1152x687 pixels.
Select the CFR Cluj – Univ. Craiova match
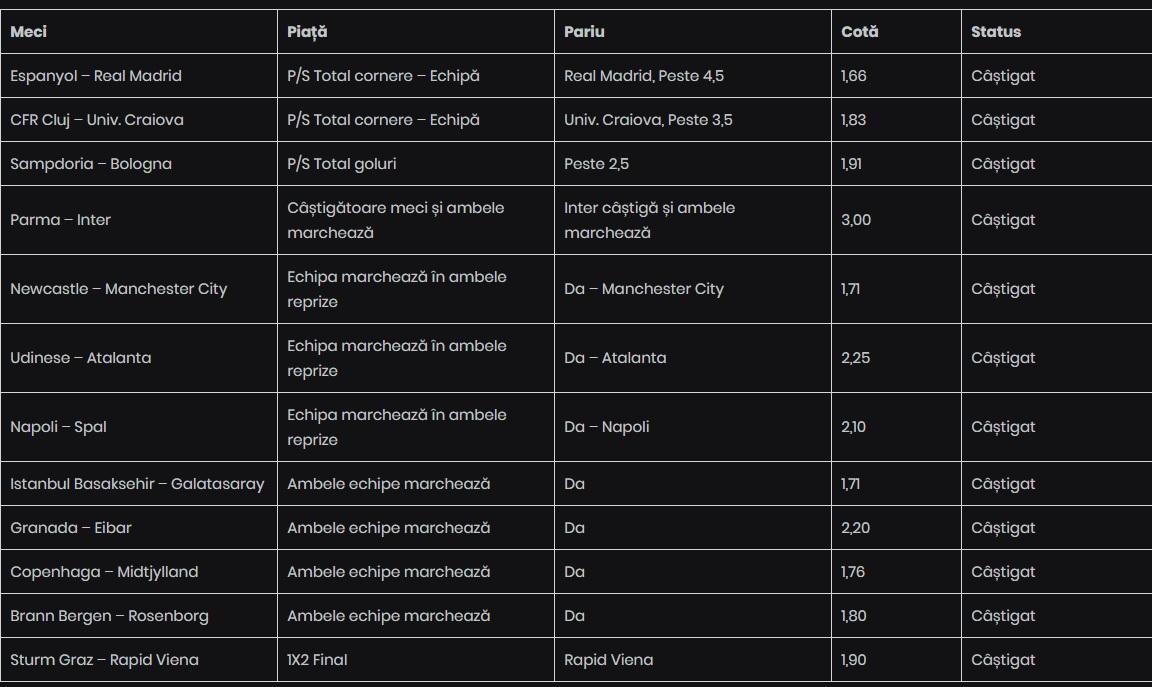97,120
